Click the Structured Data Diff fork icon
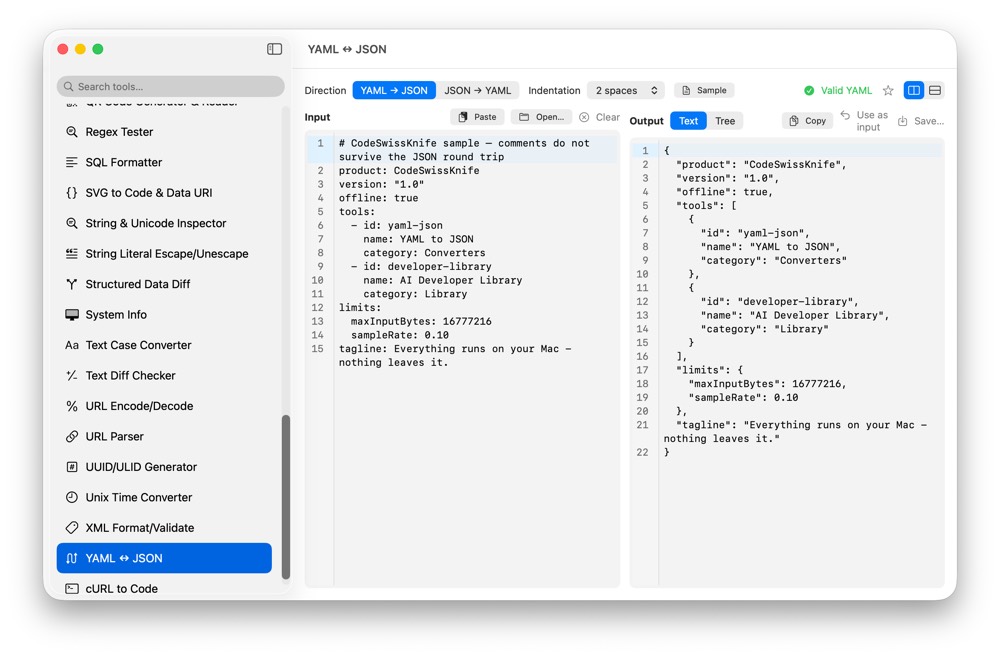 (71, 284)
